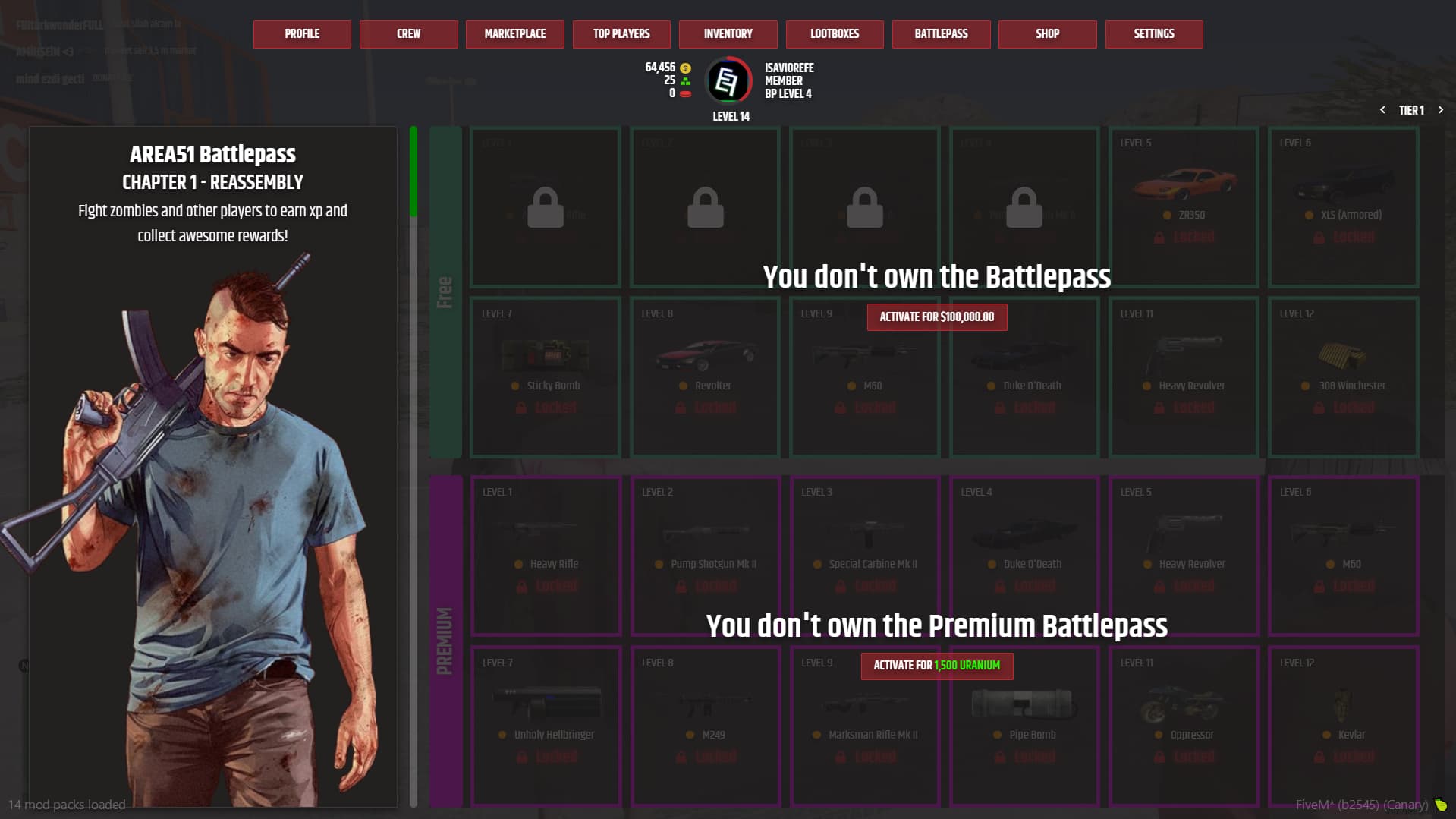Click the gold coin currency icon
Image resolution: width=1456 pixels, height=819 pixels.
click(x=685, y=68)
